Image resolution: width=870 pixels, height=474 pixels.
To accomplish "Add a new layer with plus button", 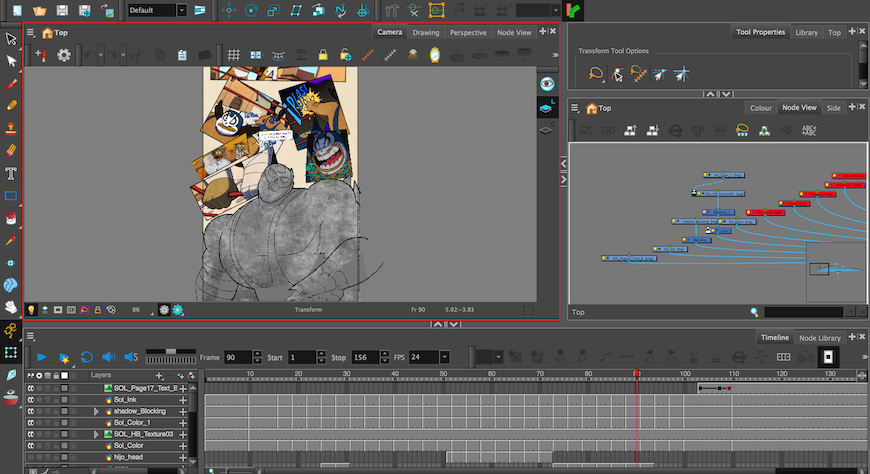I will pyautogui.click(x=159, y=376).
